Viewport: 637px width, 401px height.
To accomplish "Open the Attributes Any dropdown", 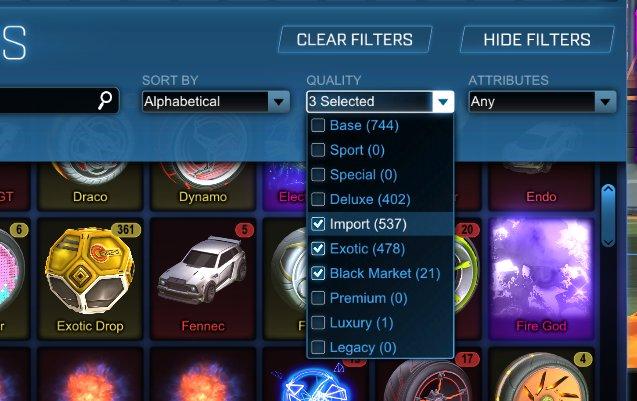I will pyautogui.click(x=542, y=102).
